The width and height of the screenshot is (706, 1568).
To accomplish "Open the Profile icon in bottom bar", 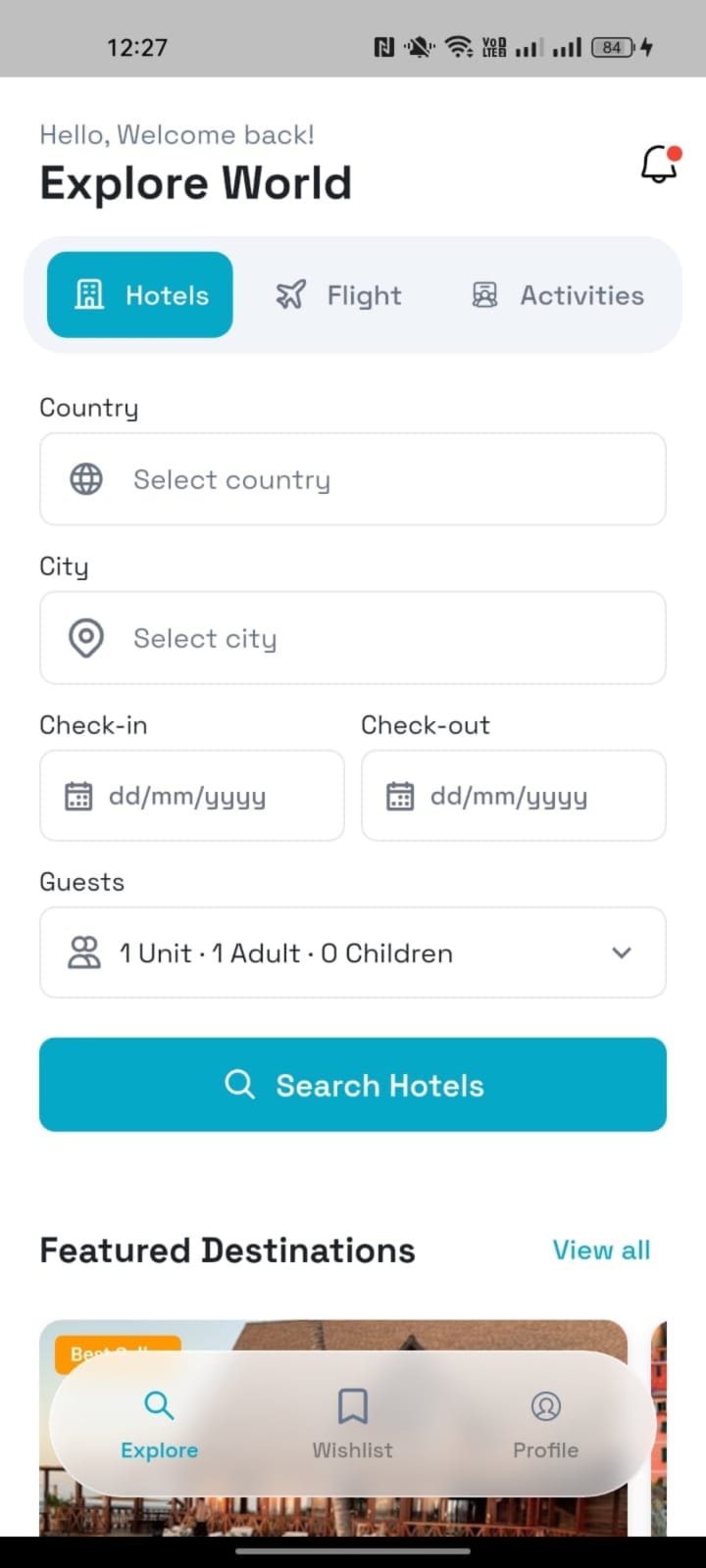I will tap(545, 1406).
